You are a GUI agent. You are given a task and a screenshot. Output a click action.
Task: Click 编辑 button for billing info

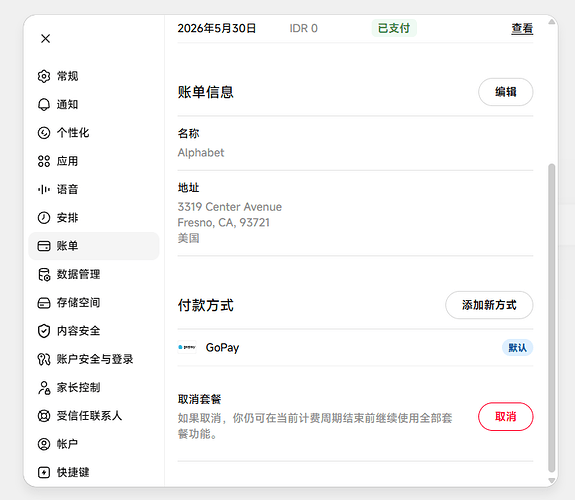(x=506, y=92)
